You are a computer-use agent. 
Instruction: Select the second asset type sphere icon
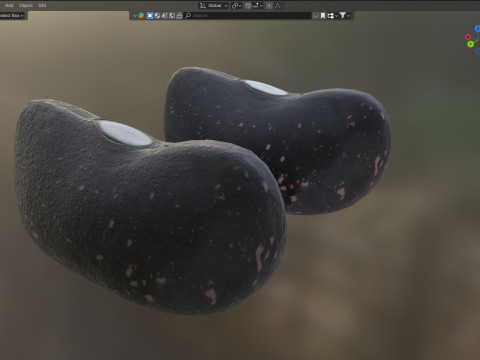157,16
